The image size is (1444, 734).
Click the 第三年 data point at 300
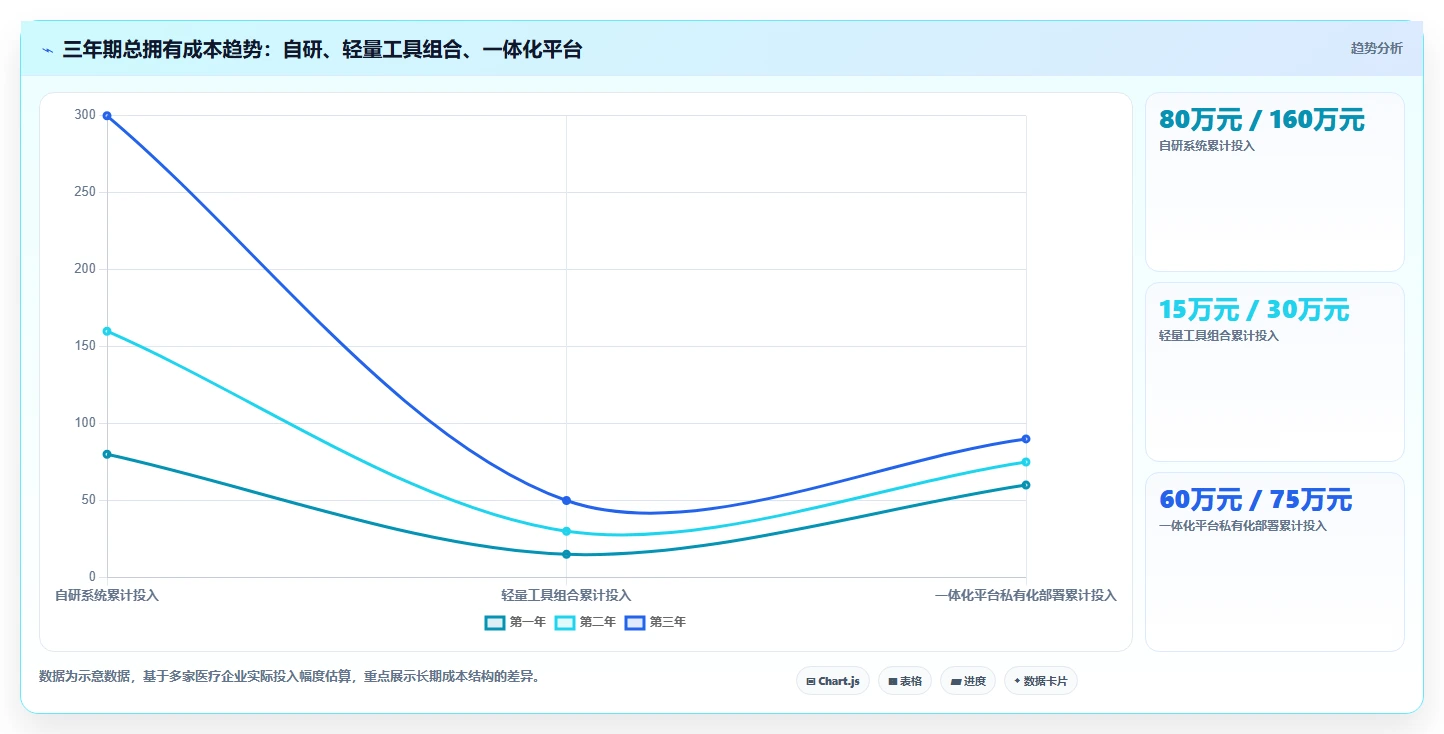[107, 116]
